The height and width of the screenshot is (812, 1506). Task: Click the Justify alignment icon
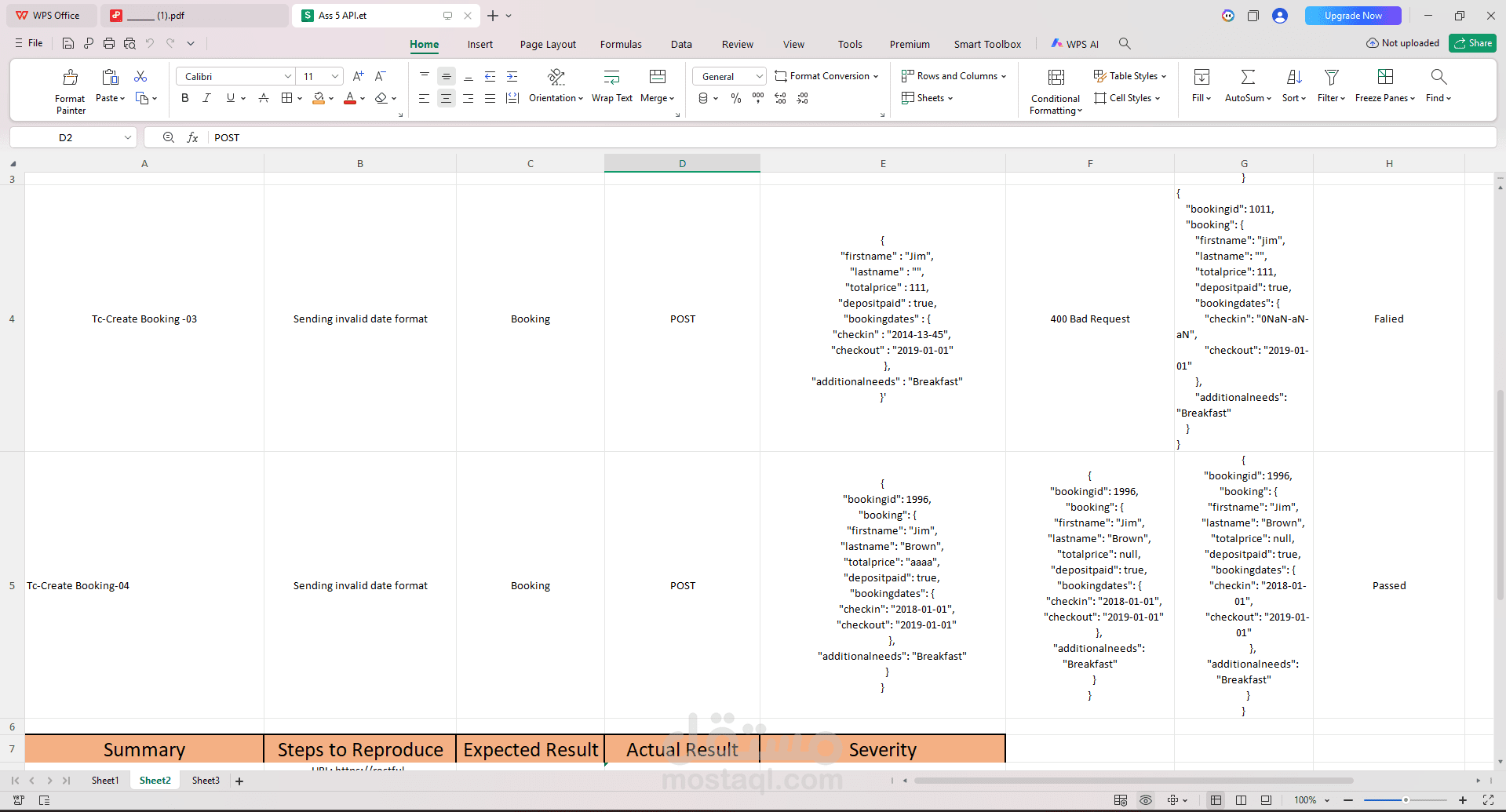(x=490, y=98)
